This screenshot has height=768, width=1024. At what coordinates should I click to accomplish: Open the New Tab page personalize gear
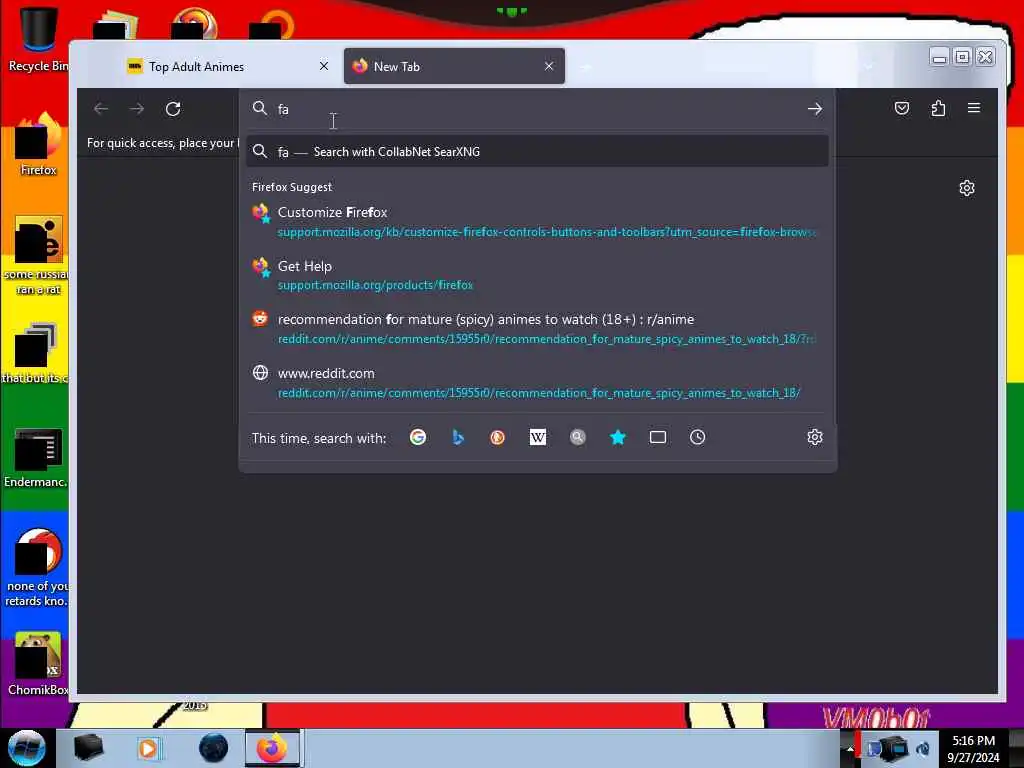(967, 188)
